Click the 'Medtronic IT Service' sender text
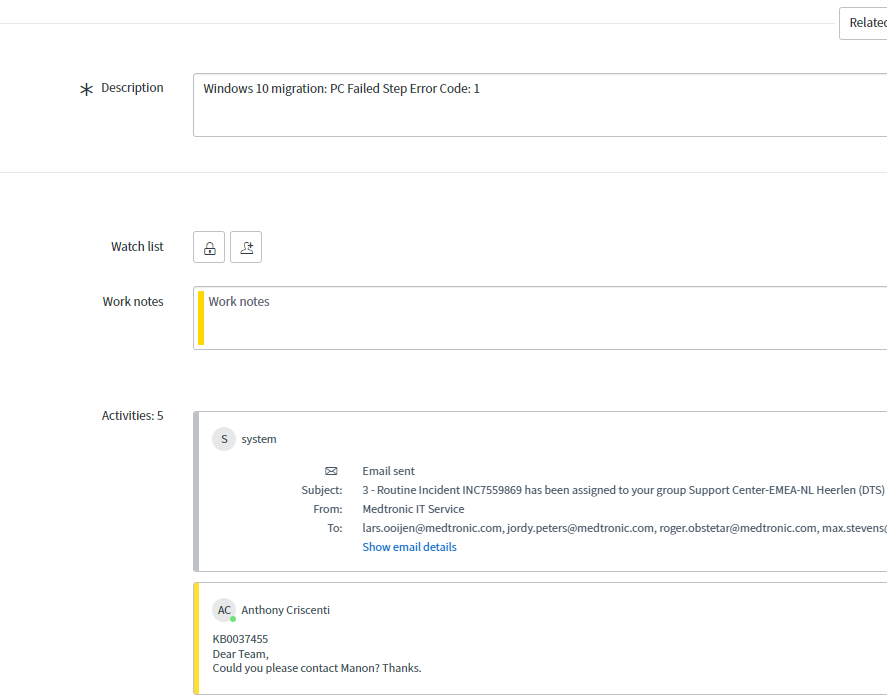This screenshot has width=887, height=699. 413,509
